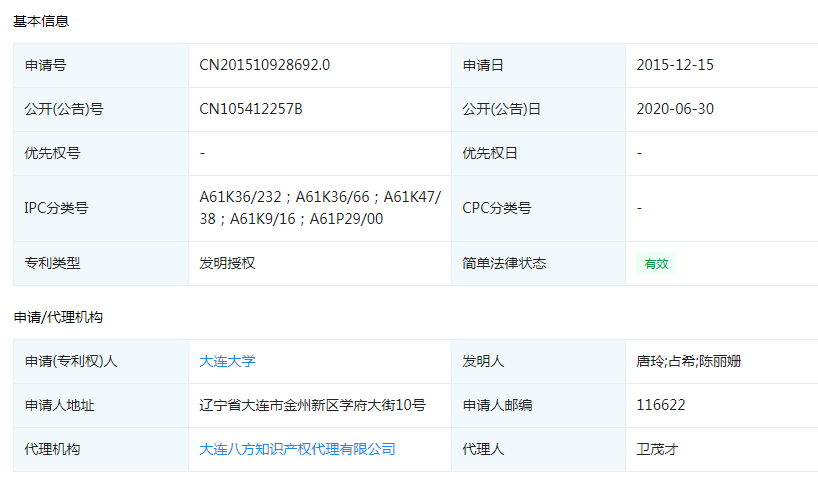The width and height of the screenshot is (818, 492).
Task: Click the 代理机构 field label
Action: tap(52, 449)
